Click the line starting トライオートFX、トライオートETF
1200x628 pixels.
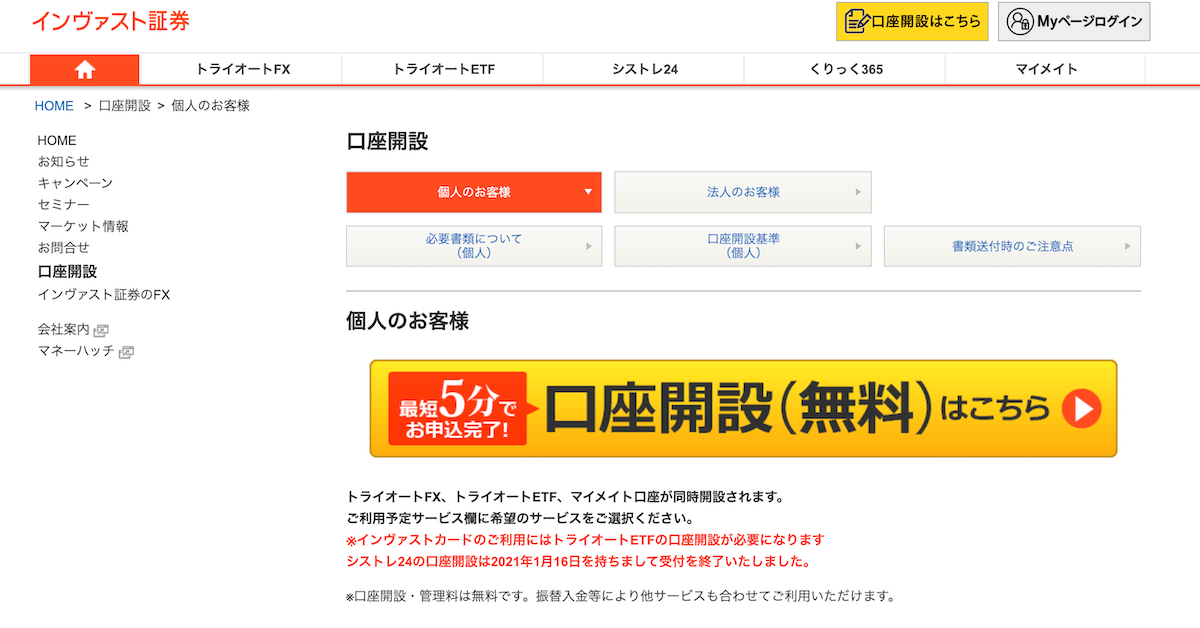tap(565, 496)
